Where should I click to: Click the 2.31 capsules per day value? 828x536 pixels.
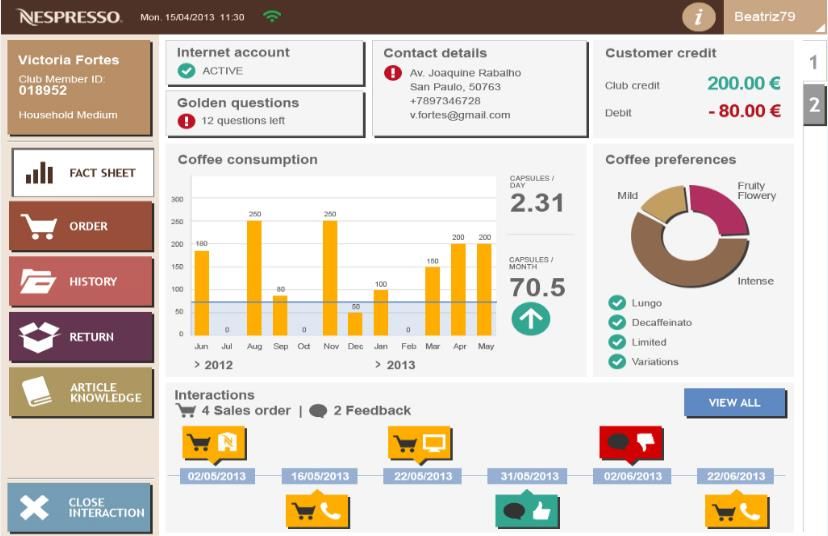[537, 203]
